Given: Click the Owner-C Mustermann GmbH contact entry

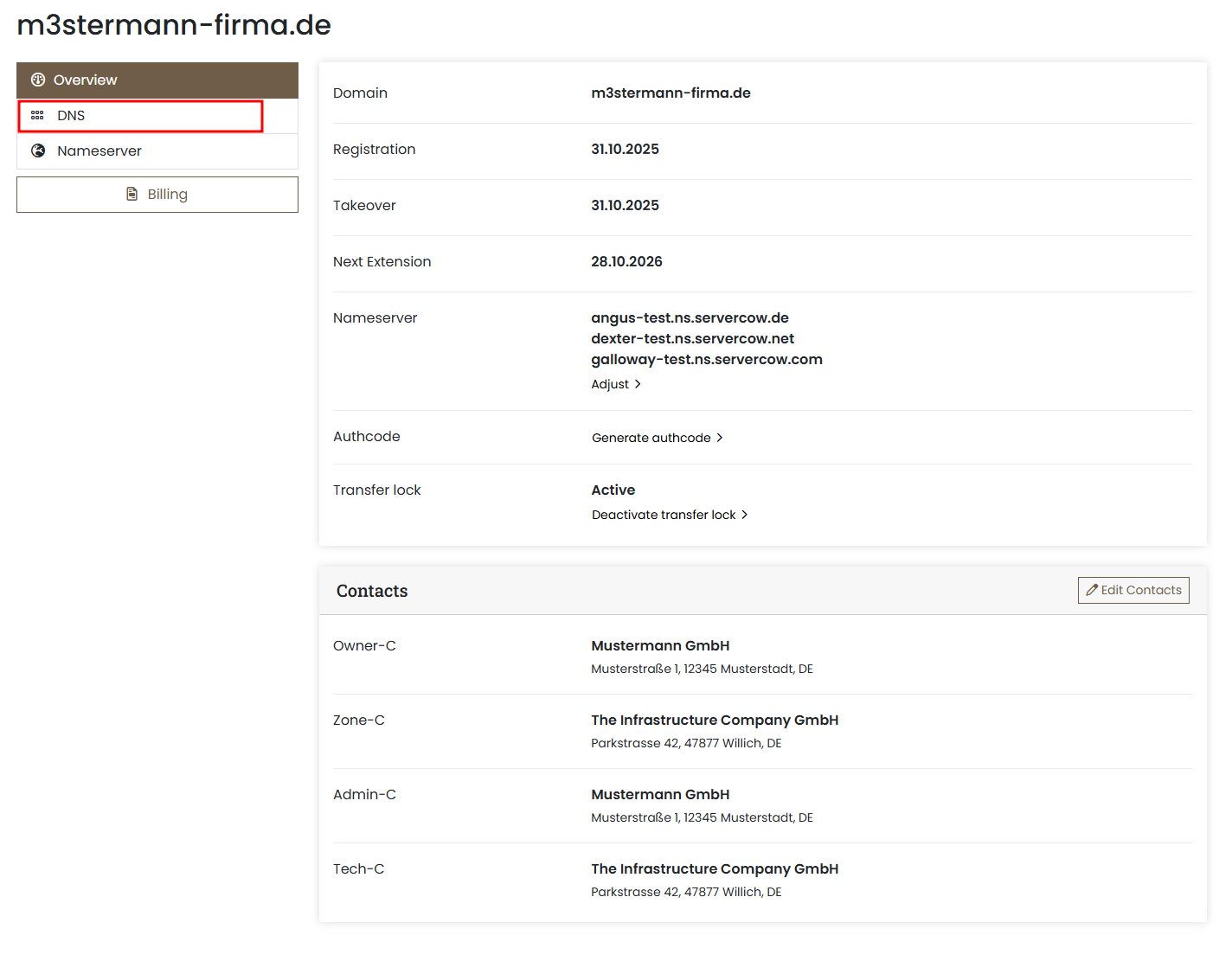Looking at the screenshot, I should [x=660, y=645].
